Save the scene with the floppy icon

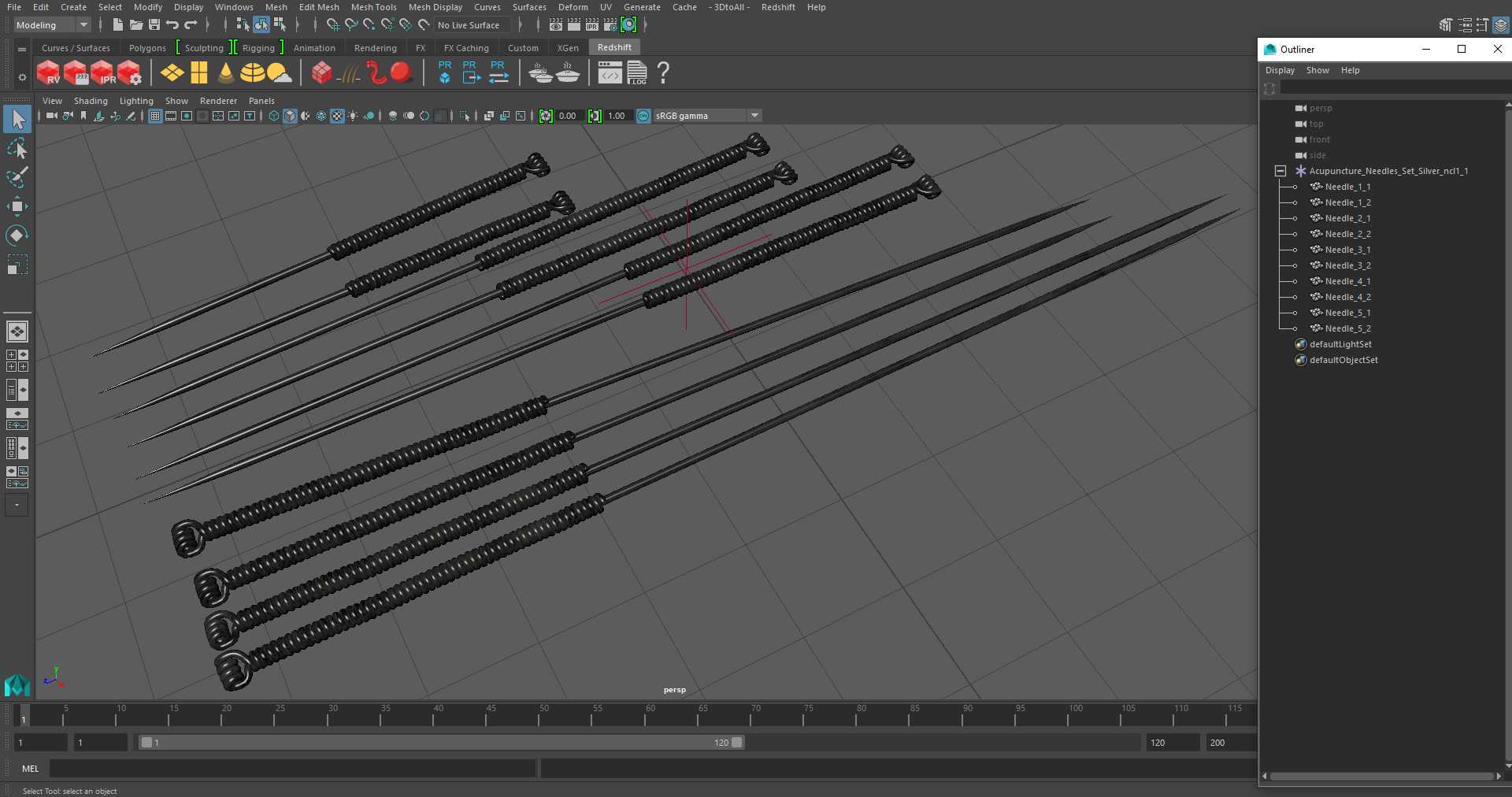[154, 25]
